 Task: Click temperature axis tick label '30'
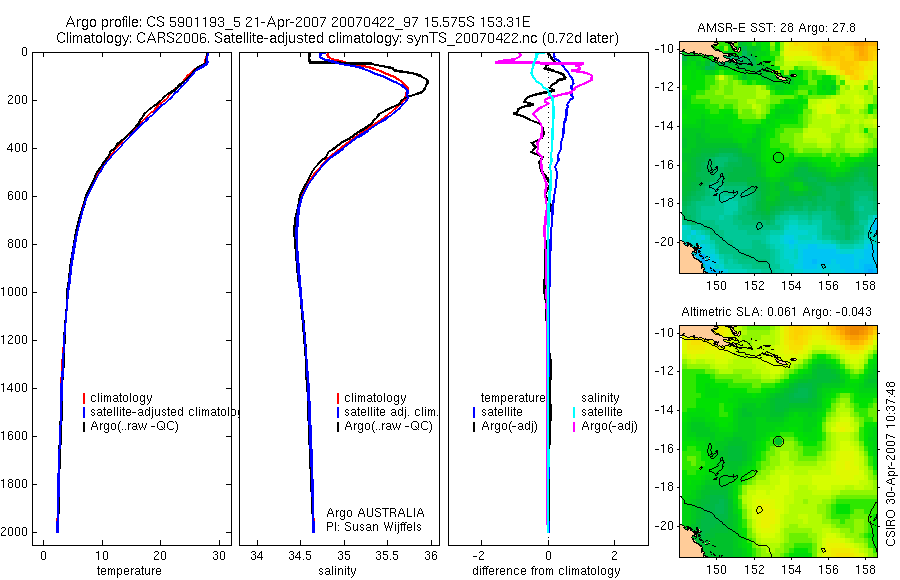pos(219,556)
